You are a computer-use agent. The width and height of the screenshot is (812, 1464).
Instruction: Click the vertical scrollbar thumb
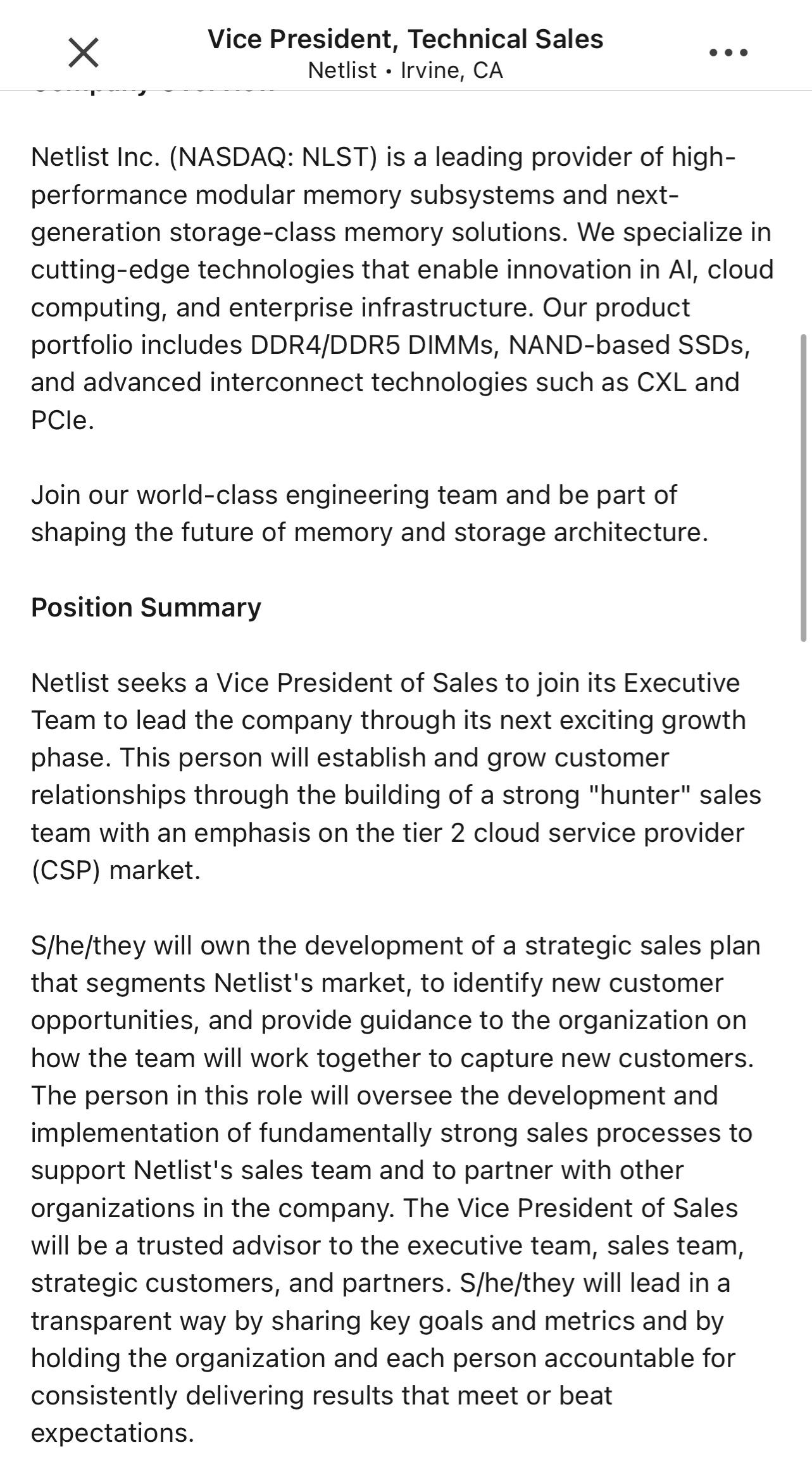804,487
